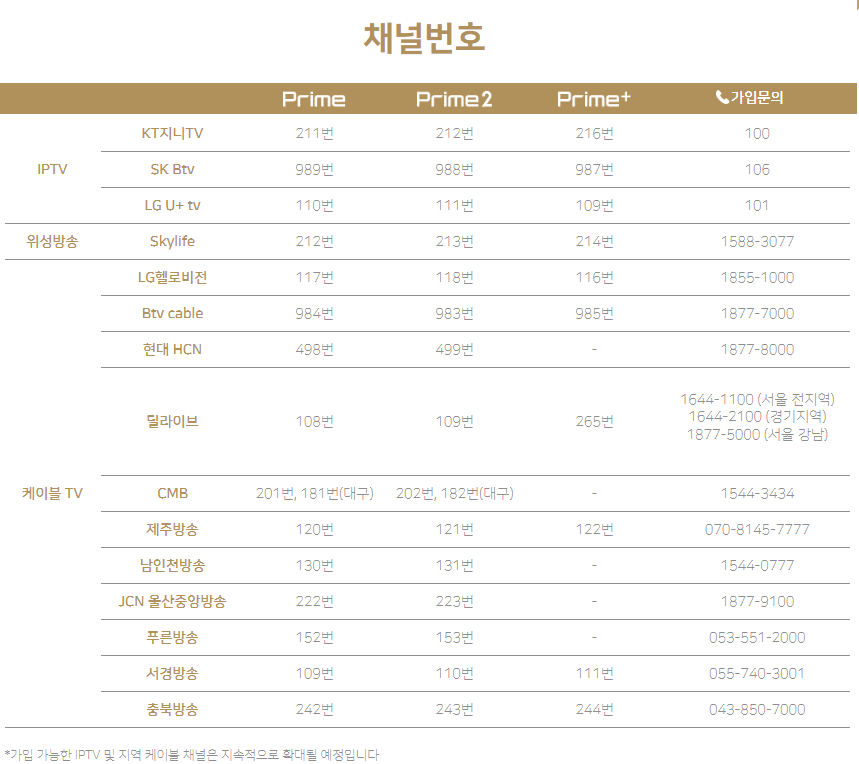859x764 pixels.
Task: Click 현대 HCN Prime channel 498번
Action: pyautogui.click(x=314, y=349)
